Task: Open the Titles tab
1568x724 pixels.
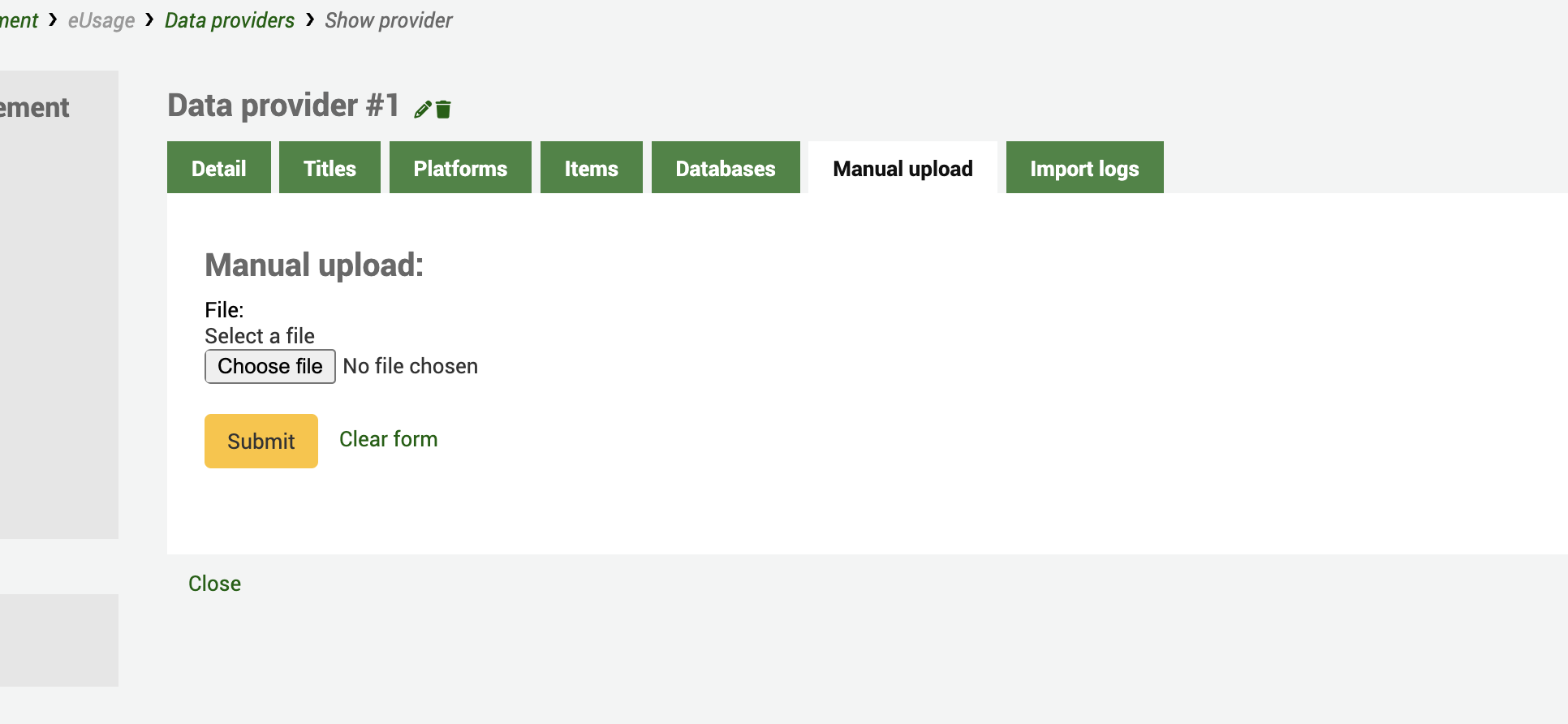Action: (x=330, y=168)
